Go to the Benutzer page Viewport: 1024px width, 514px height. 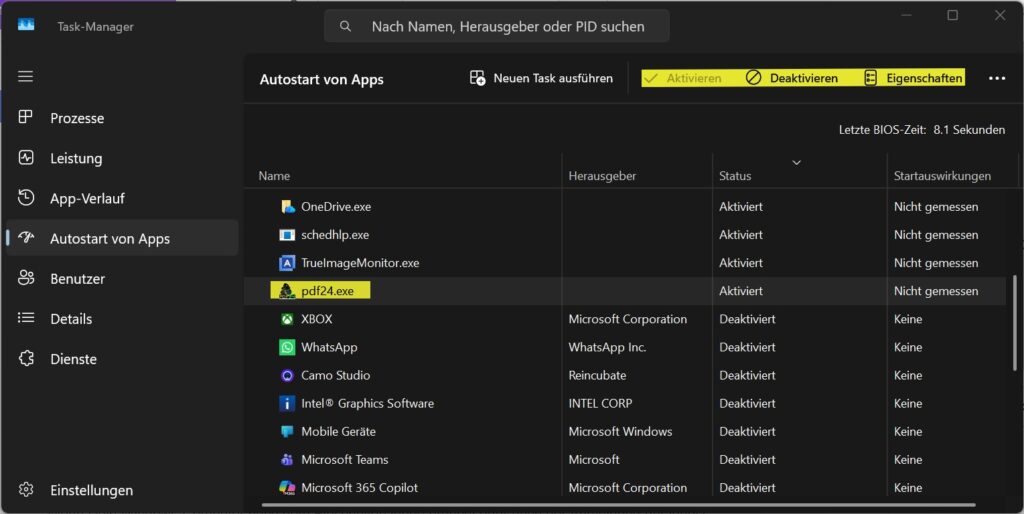(123, 278)
